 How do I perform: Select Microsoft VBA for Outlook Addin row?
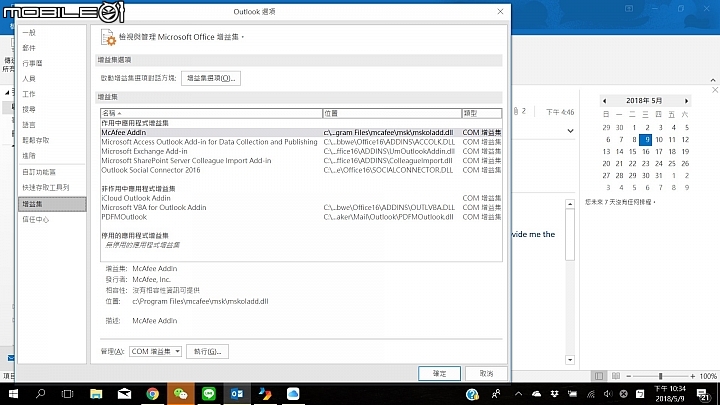coord(301,208)
